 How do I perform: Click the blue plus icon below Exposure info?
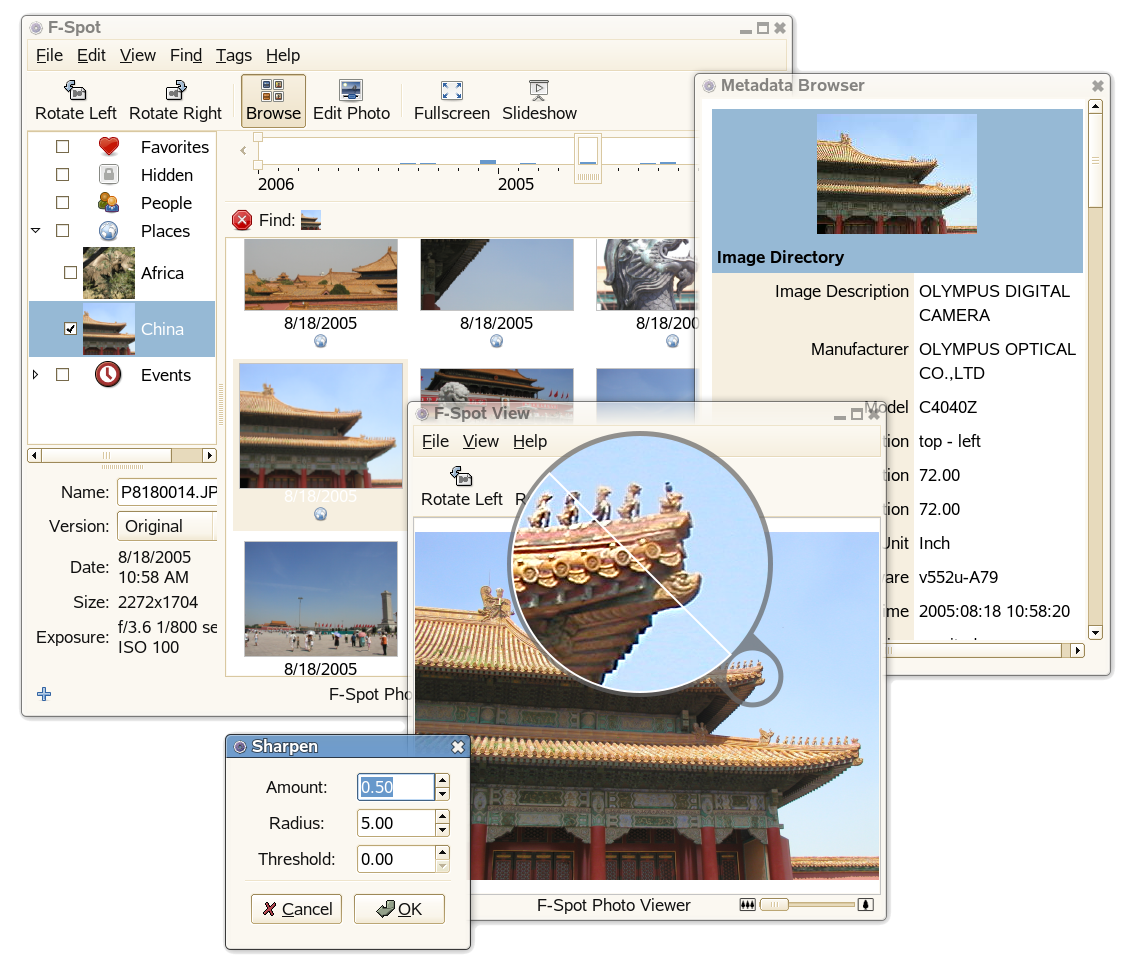coord(44,694)
